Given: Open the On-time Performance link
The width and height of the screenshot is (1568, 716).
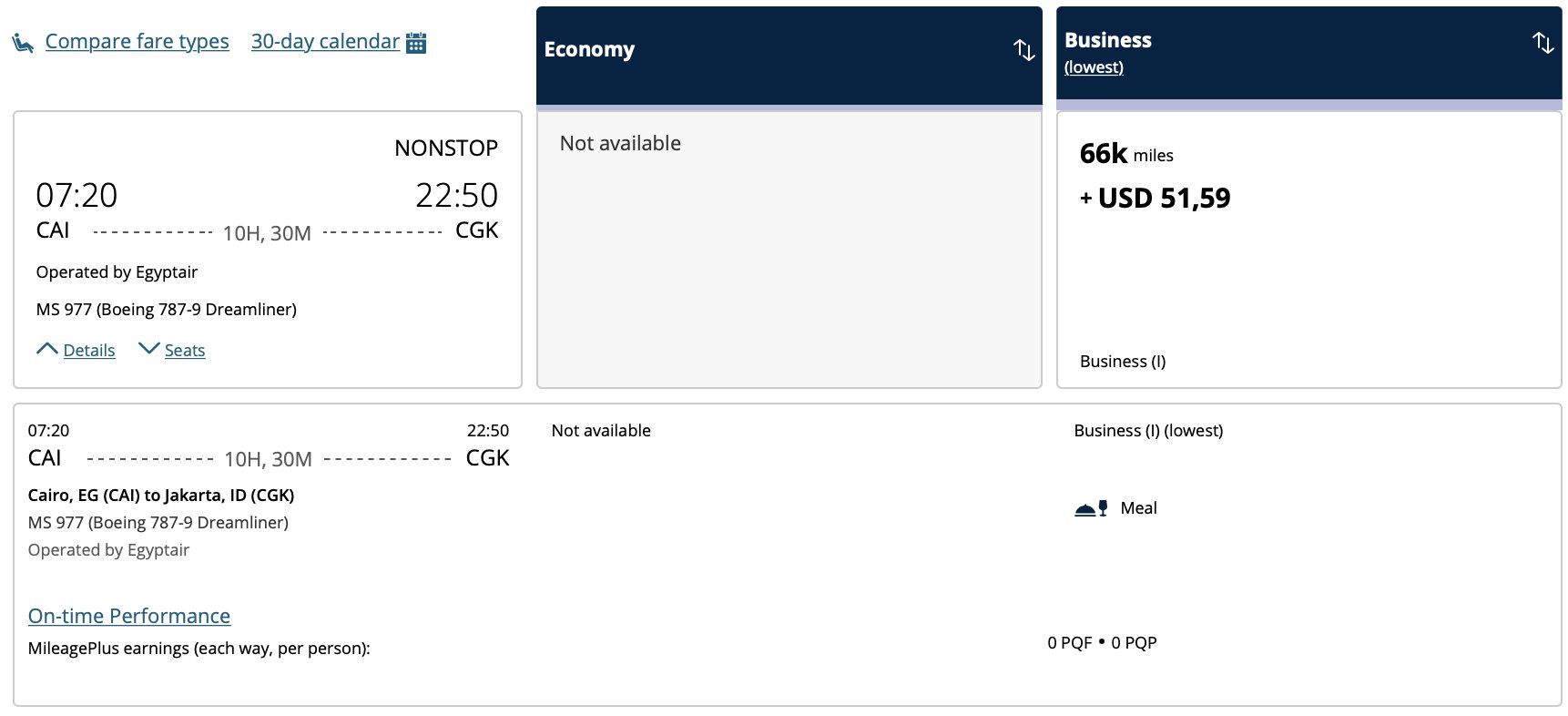Looking at the screenshot, I should pyautogui.click(x=129, y=616).
